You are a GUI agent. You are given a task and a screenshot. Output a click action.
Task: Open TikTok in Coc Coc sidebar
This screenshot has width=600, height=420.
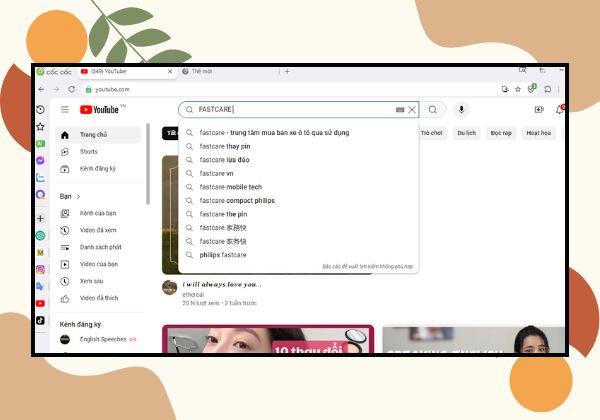tap(40, 320)
